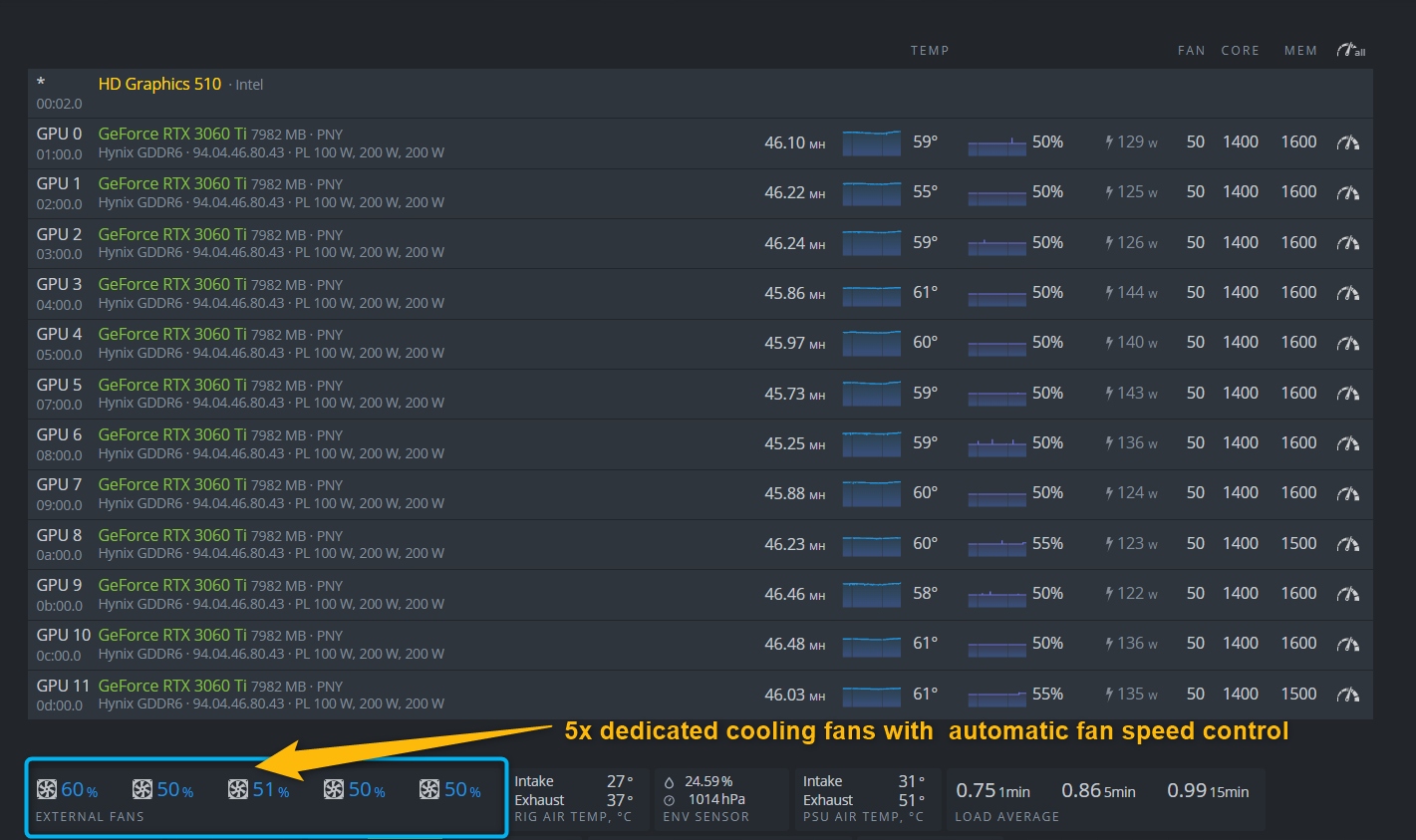Click the load average panel

[x=1104, y=799]
